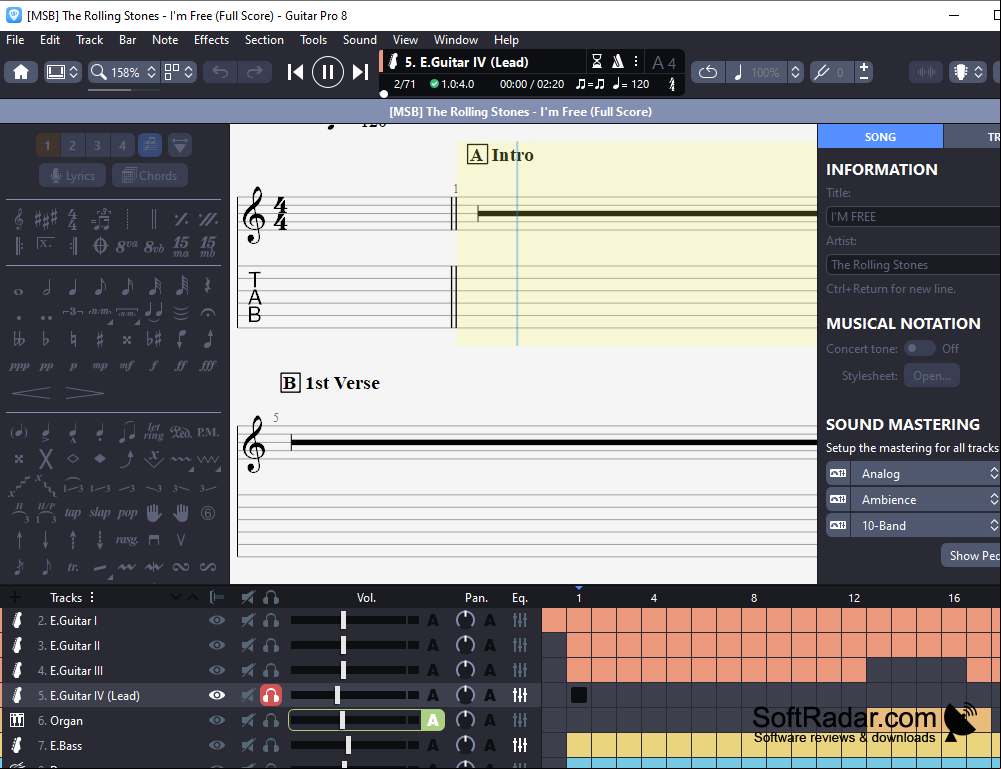The width and height of the screenshot is (1001, 769).
Task: Open the layout grid dropdown
Action: 179,71
